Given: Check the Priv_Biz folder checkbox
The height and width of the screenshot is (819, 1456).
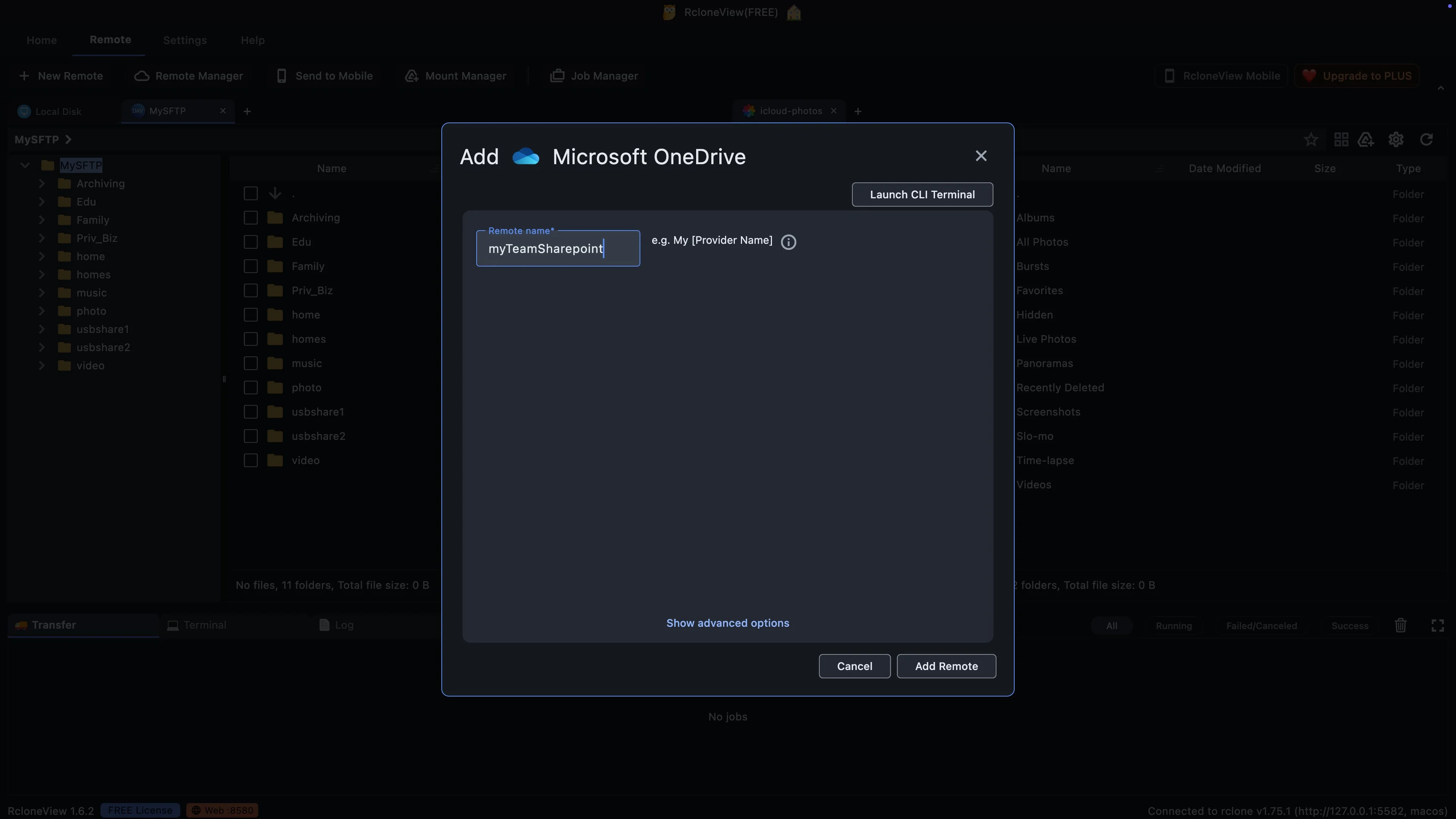Looking at the screenshot, I should click(250, 290).
